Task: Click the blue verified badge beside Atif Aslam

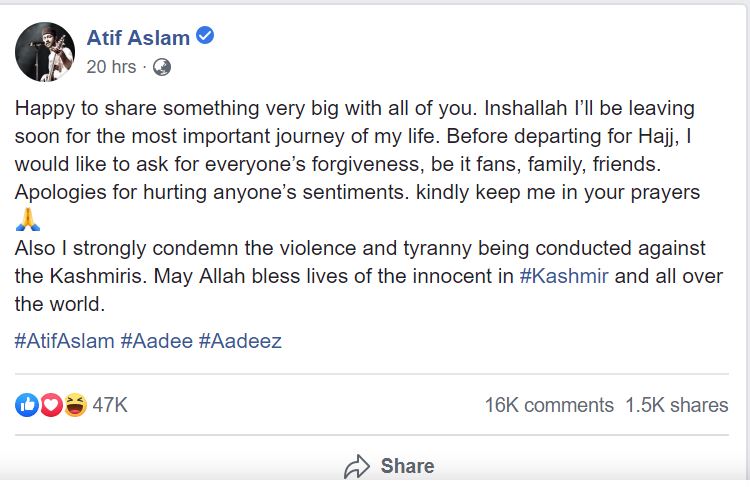Action: (x=206, y=38)
